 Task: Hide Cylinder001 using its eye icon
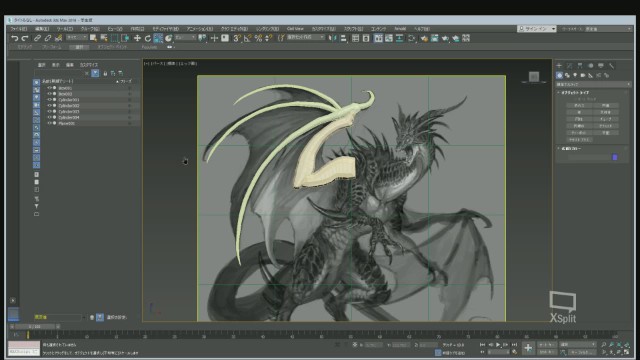click(x=49, y=100)
